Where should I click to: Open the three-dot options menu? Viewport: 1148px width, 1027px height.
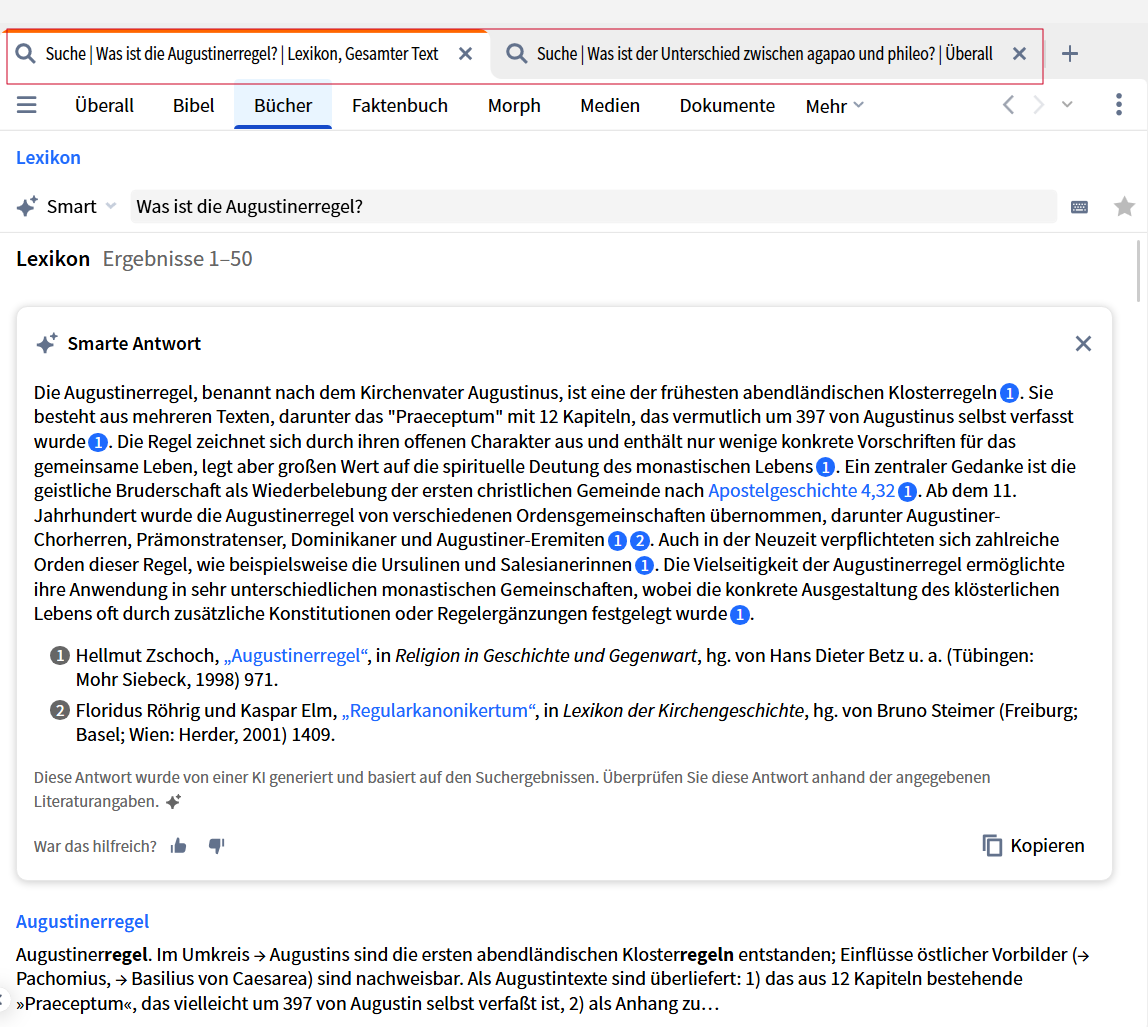pyautogui.click(x=1119, y=105)
